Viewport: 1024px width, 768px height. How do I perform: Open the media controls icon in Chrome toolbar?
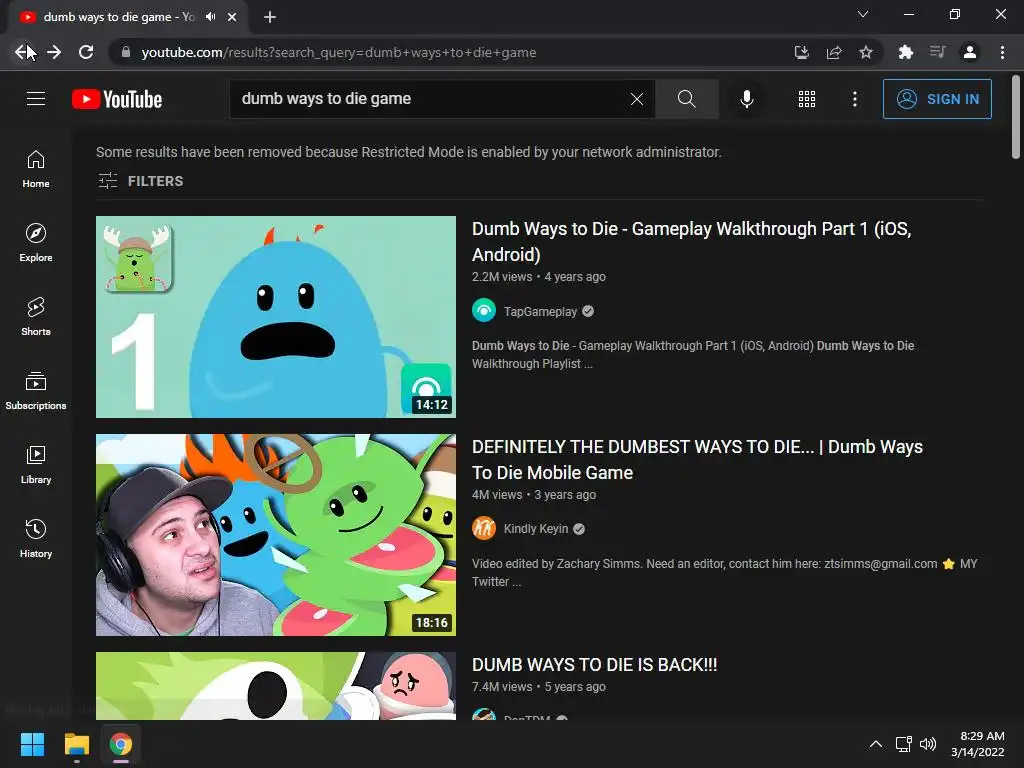click(938, 52)
